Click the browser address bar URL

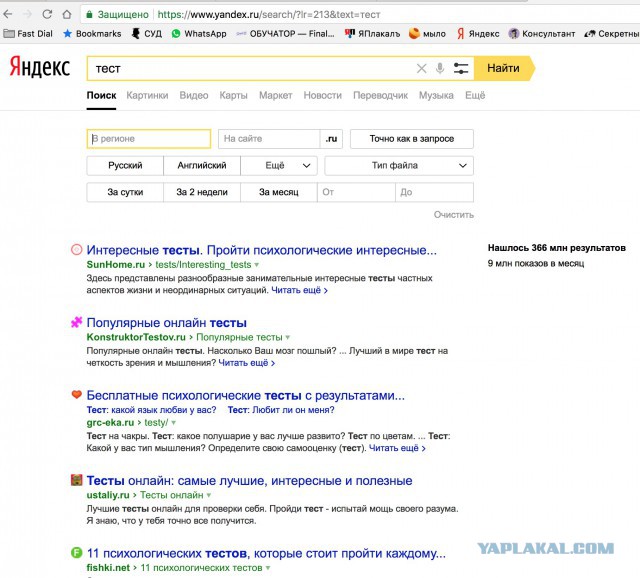pyautogui.click(x=269, y=15)
